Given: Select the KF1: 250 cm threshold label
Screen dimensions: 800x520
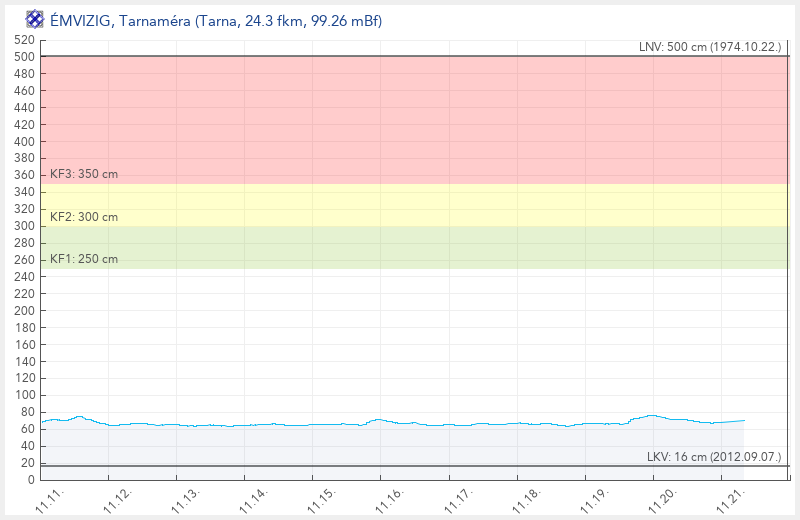Looking at the screenshot, I should point(84,259).
